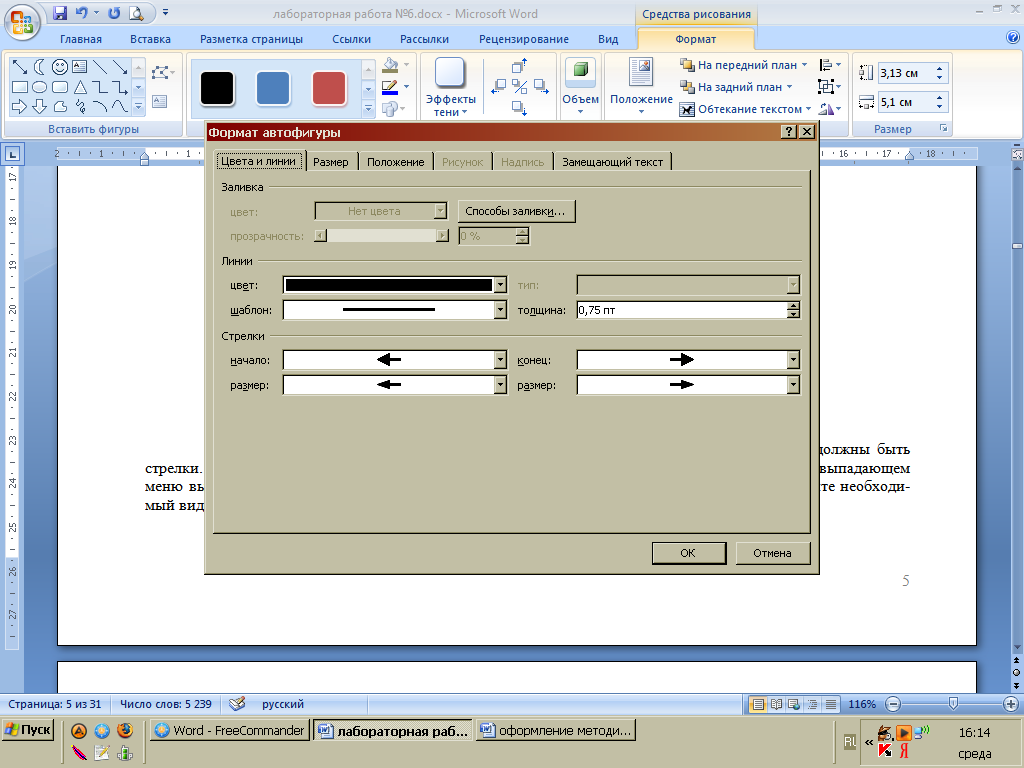The height and width of the screenshot is (768, 1024).
Task: Open Эффекты тени dropdown
Action: point(450,88)
